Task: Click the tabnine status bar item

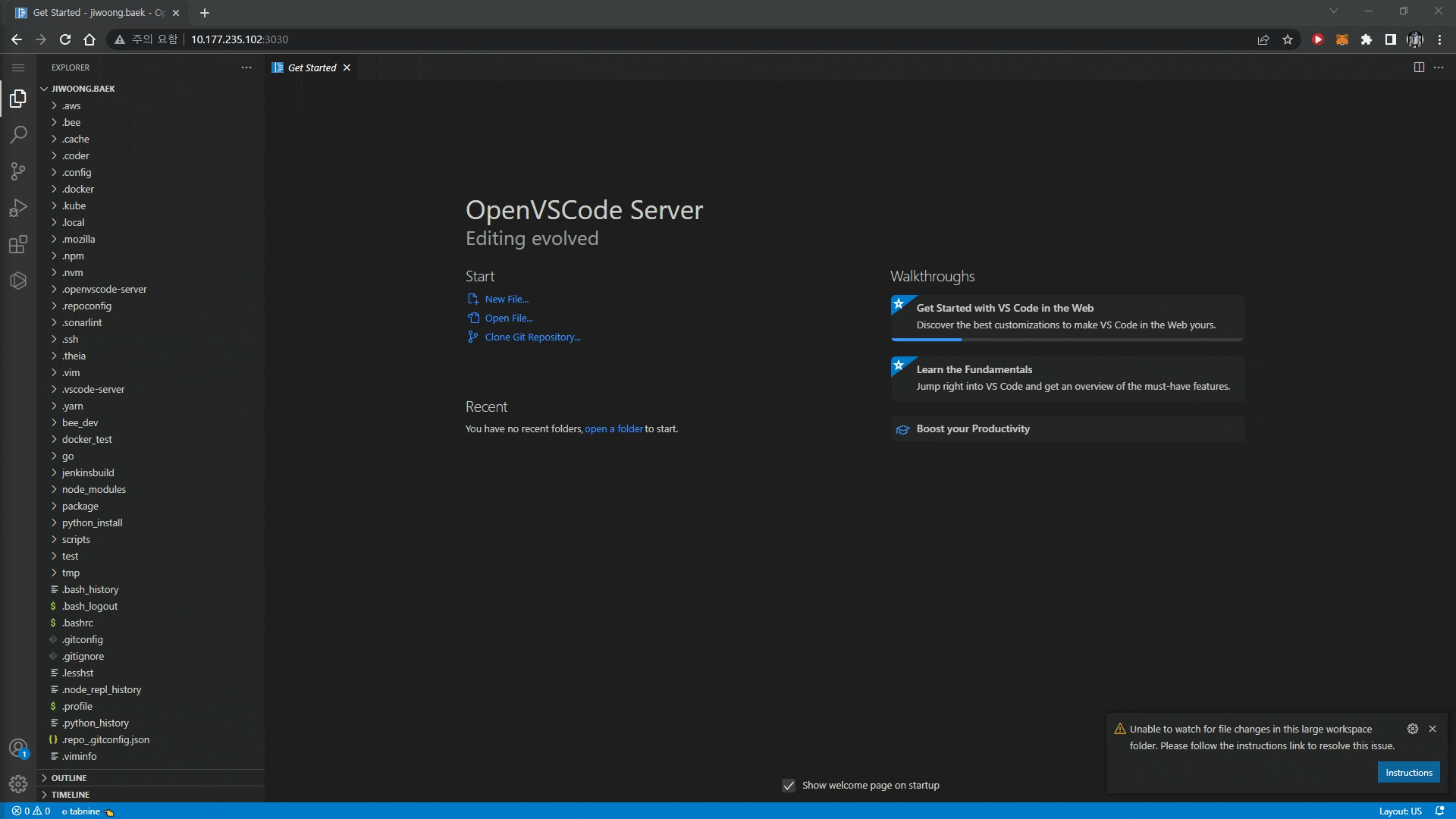Action: pyautogui.click(x=87, y=811)
